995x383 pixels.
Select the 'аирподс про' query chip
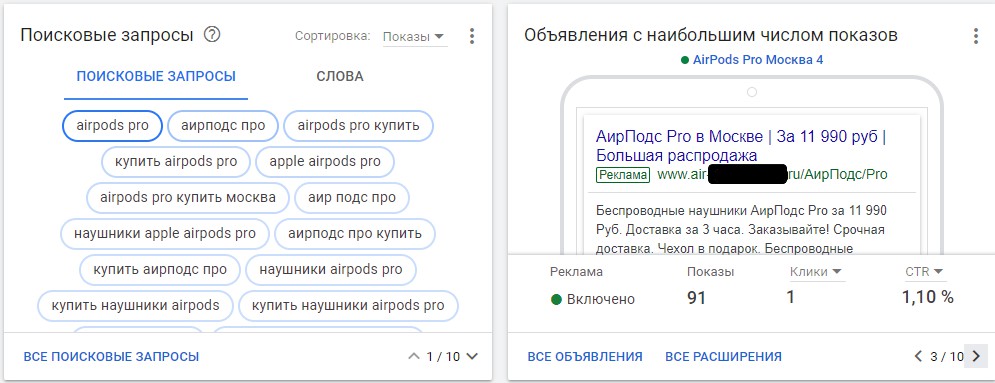tap(223, 126)
